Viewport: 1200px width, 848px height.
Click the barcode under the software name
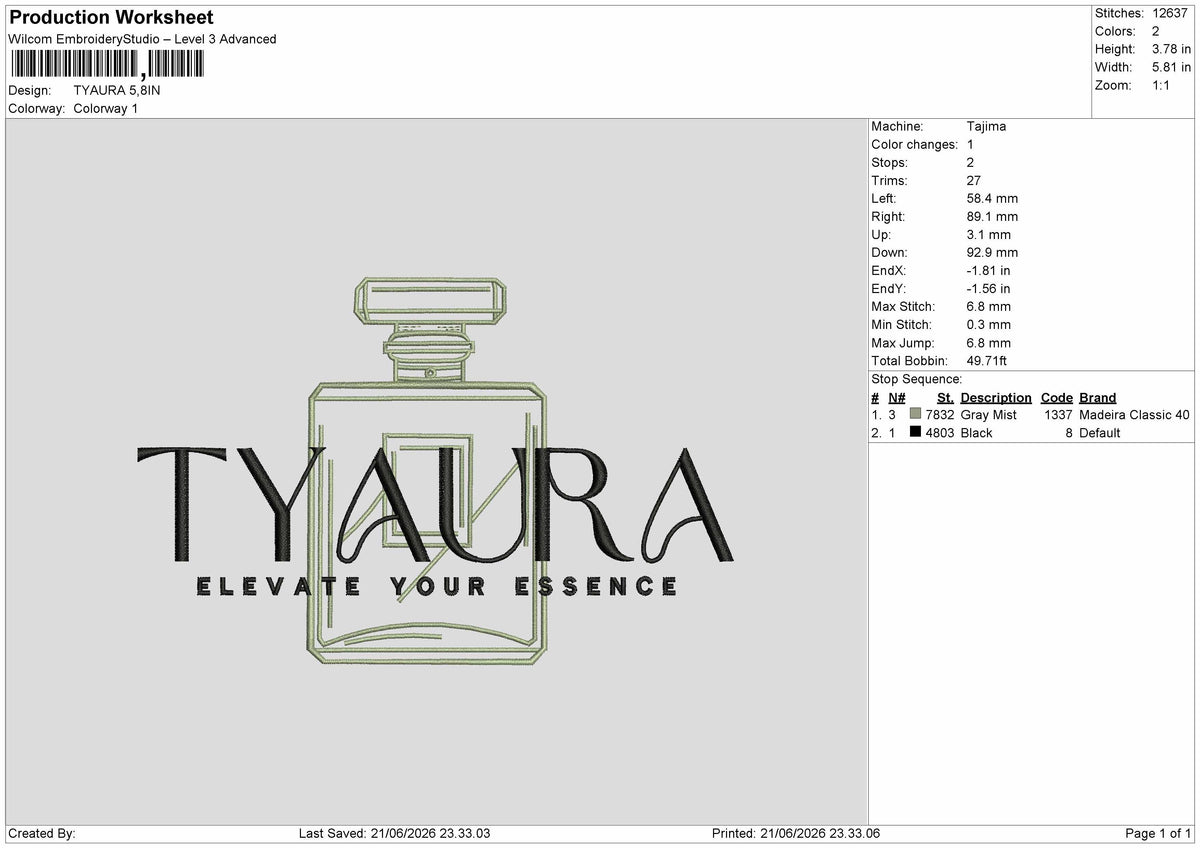106,65
